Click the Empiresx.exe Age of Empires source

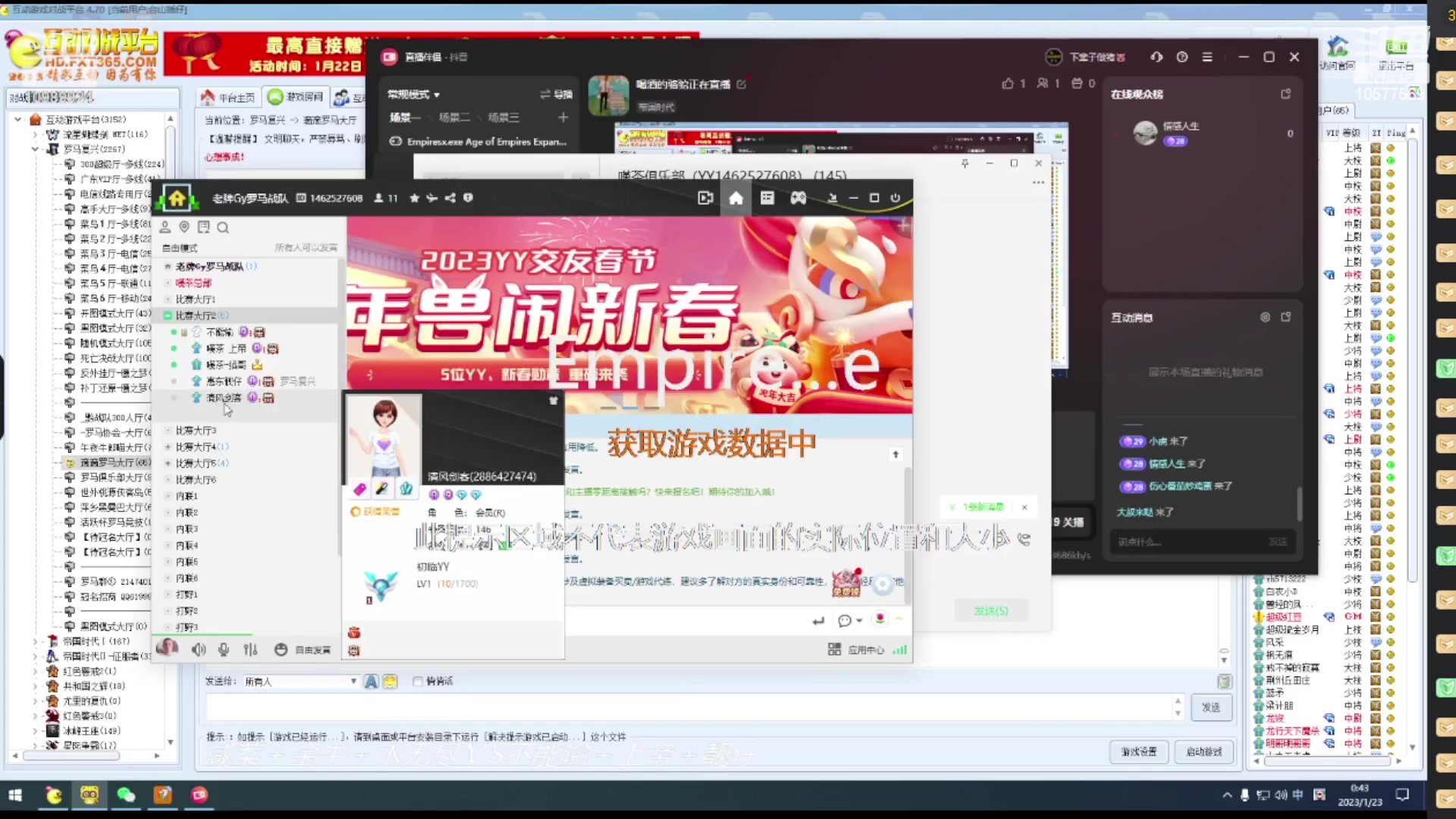(478, 142)
